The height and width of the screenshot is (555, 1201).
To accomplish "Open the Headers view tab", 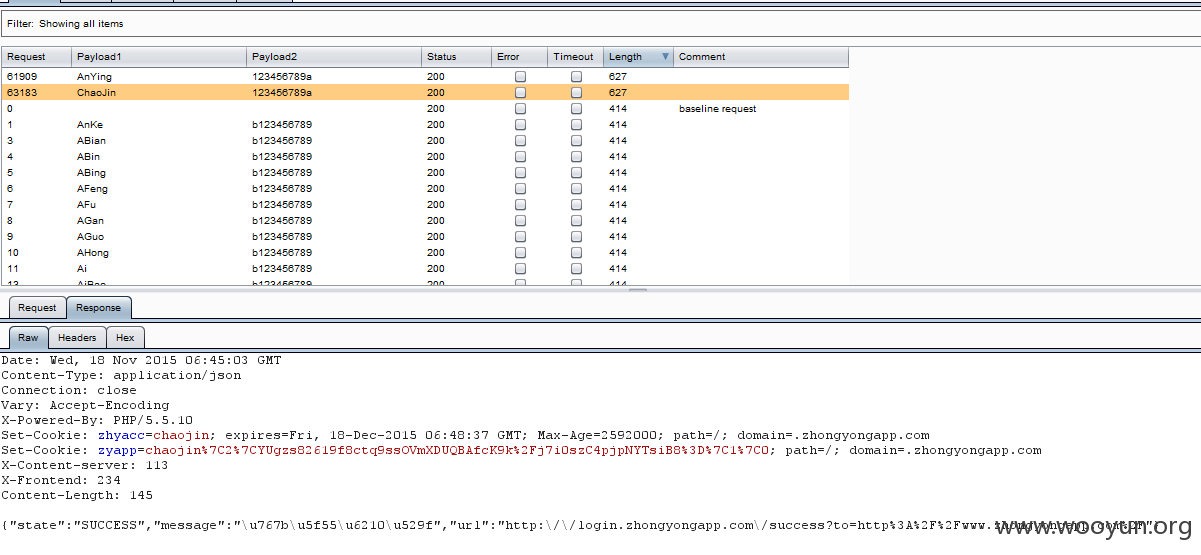I will 77,338.
